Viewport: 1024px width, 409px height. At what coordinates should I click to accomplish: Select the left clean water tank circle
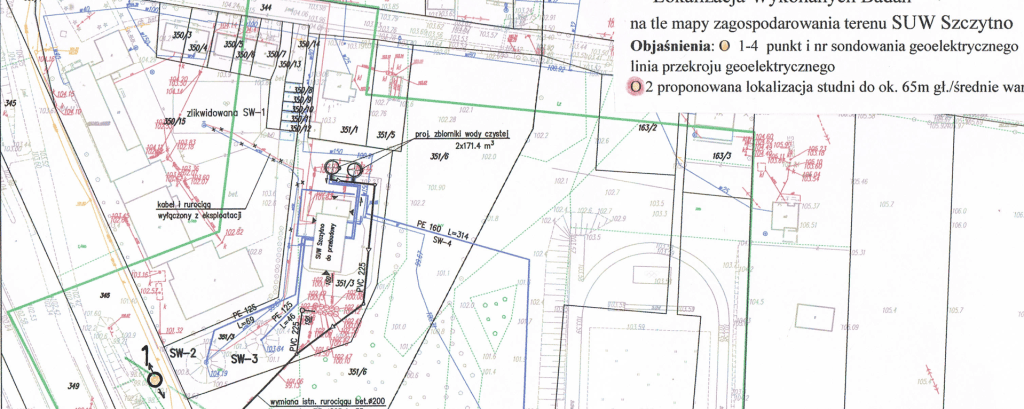tap(335, 167)
